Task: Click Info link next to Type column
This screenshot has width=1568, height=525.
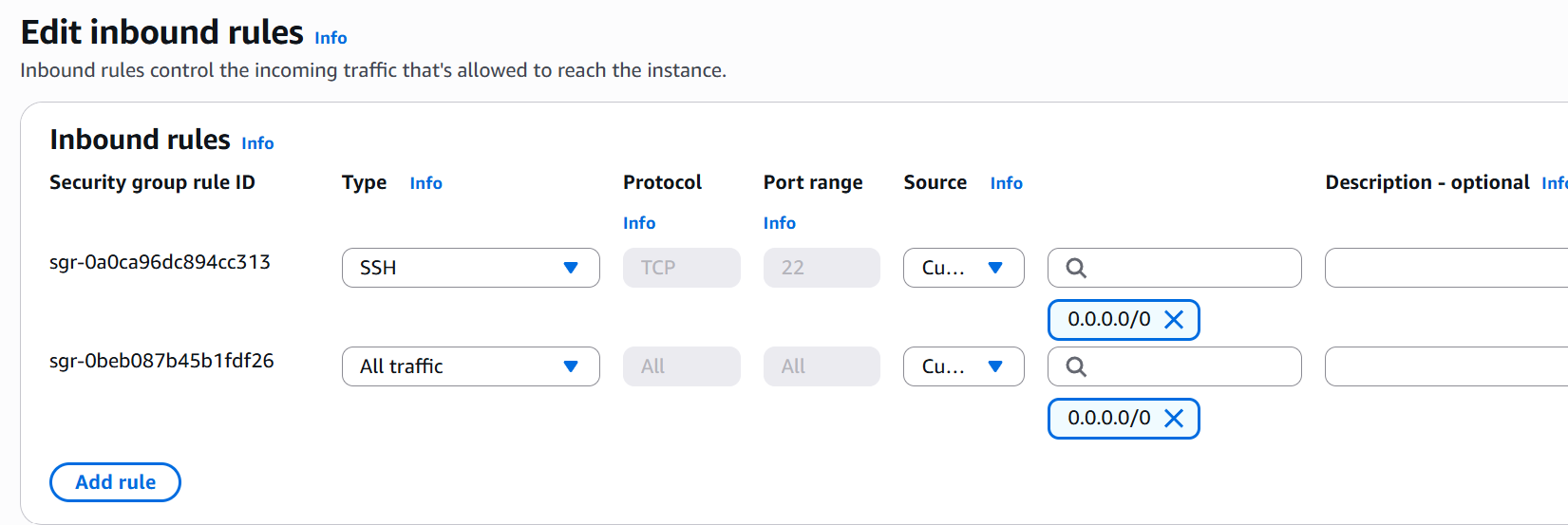Action: click(x=425, y=183)
